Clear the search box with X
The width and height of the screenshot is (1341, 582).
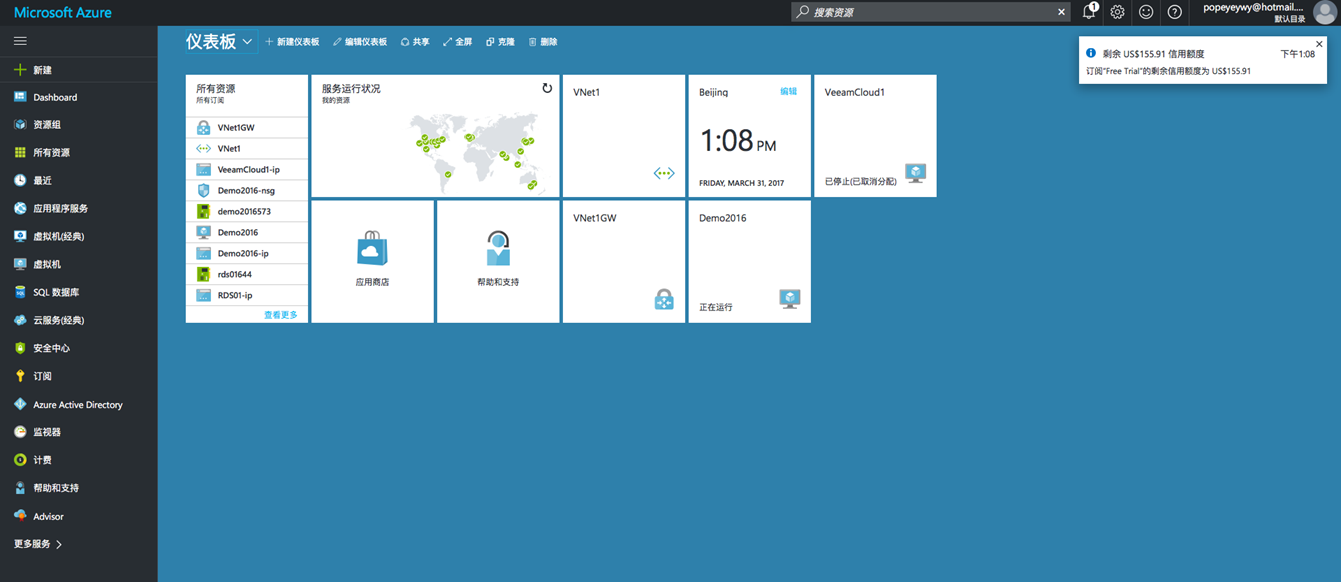tap(1062, 12)
